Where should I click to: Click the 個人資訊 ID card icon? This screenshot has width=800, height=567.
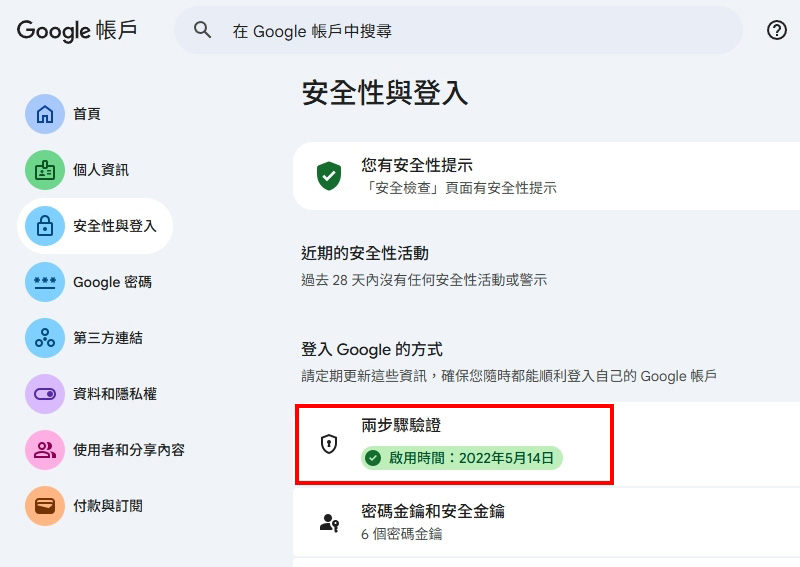[x=45, y=170]
